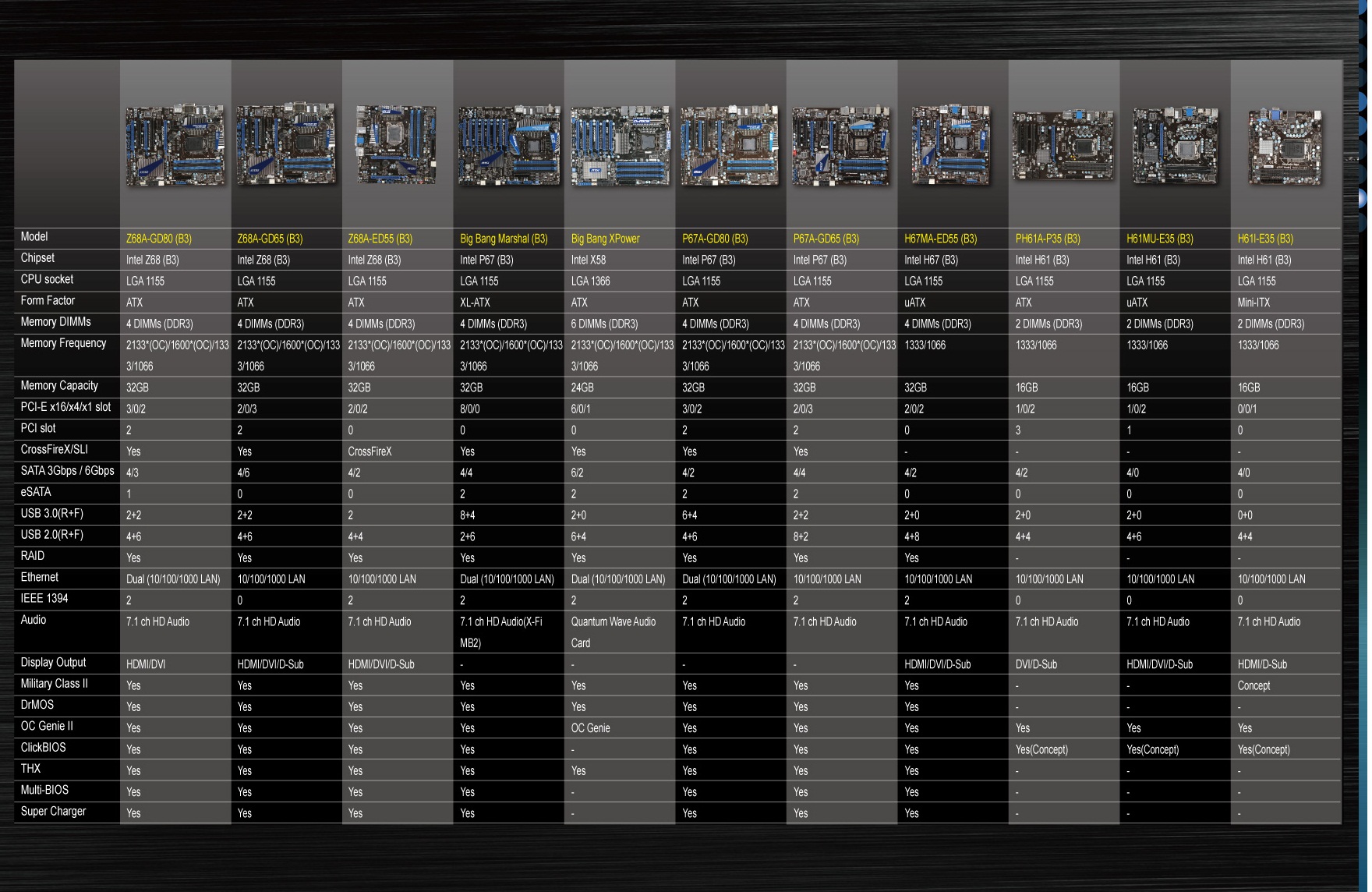This screenshot has height=892, width=1372.
Task: Click the RAID row label
Action: 33,556
